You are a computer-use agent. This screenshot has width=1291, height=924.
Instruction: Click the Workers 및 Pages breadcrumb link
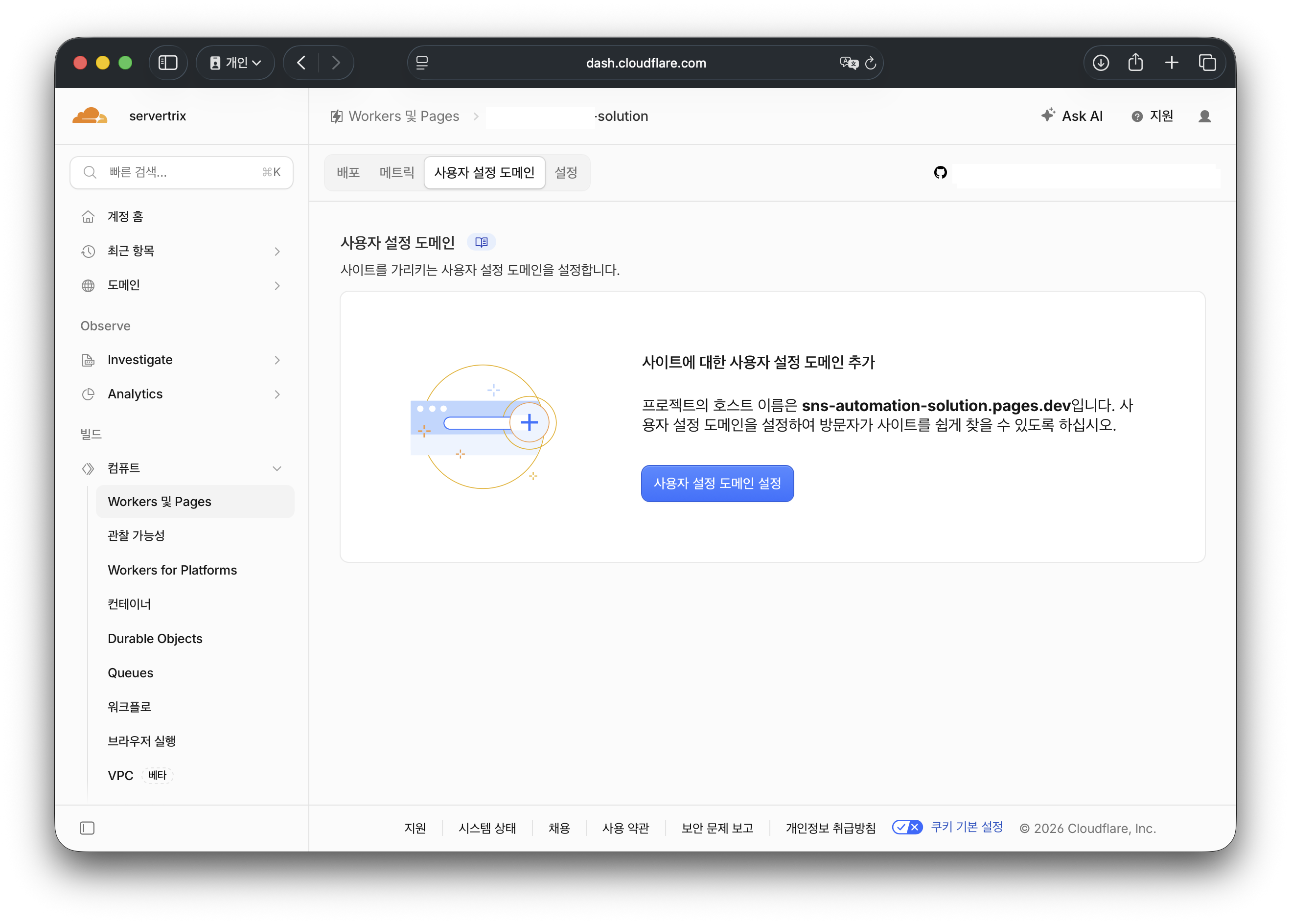(x=403, y=116)
